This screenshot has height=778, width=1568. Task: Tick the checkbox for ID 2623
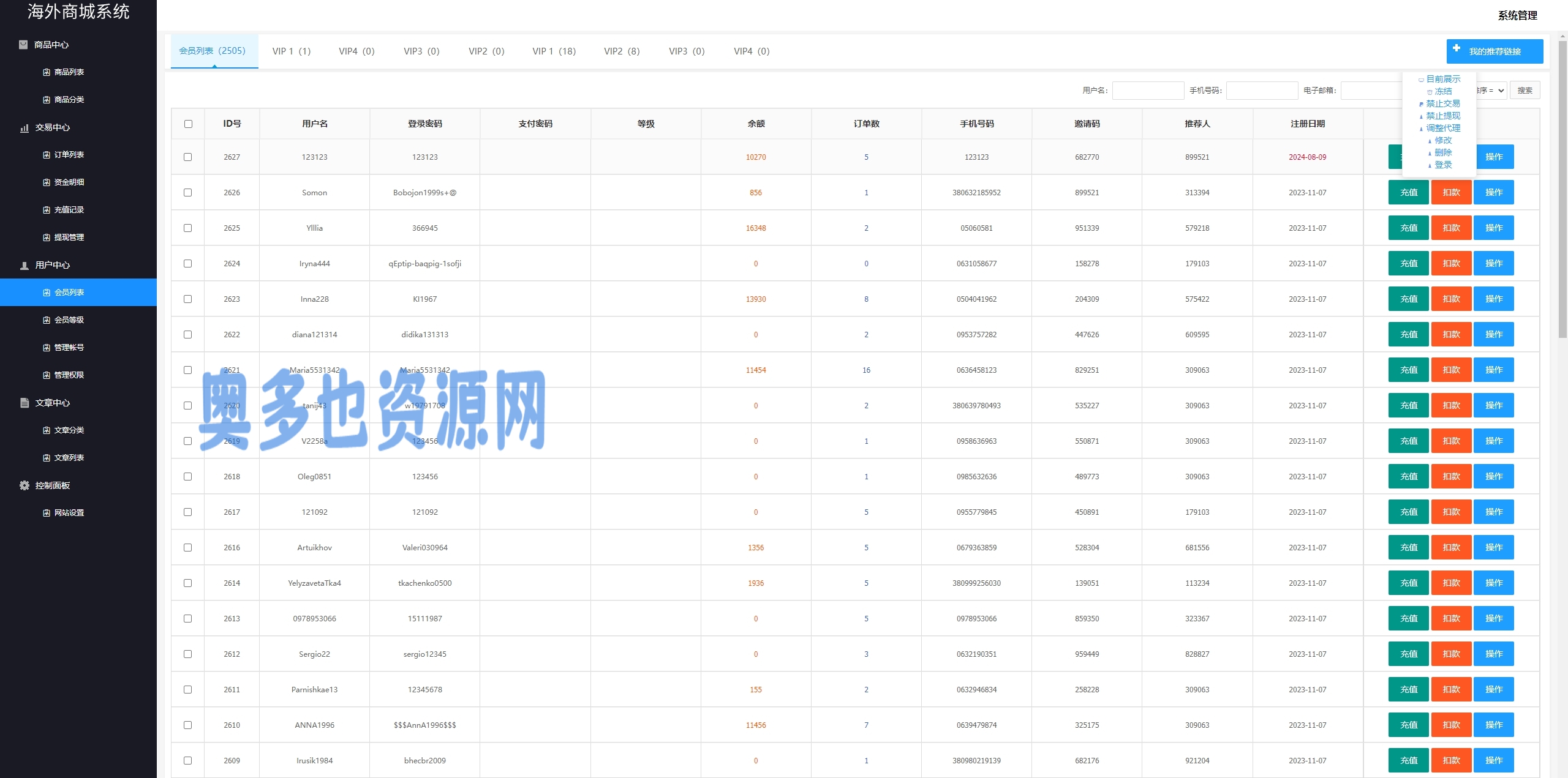(x=188, y=299)
